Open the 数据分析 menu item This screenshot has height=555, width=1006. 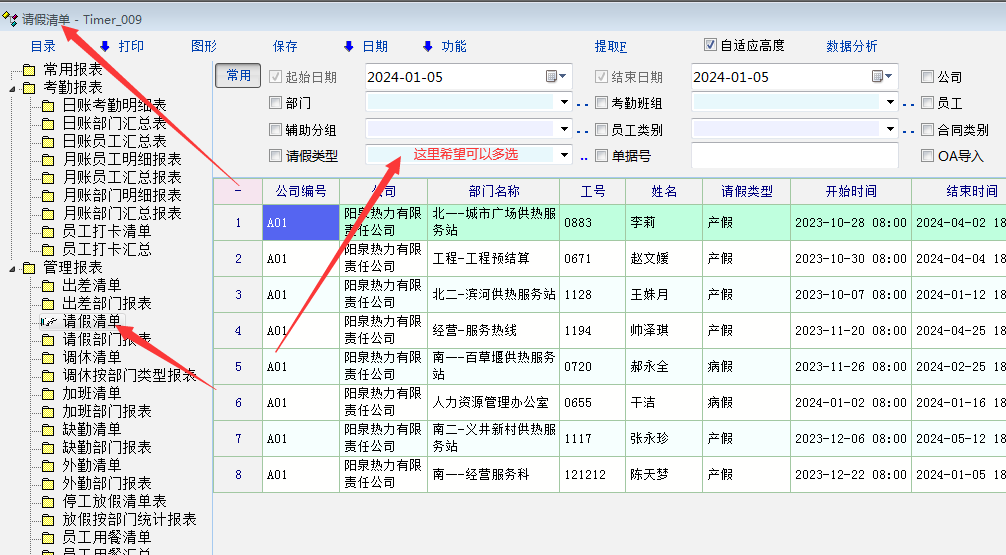coord(852,46)
